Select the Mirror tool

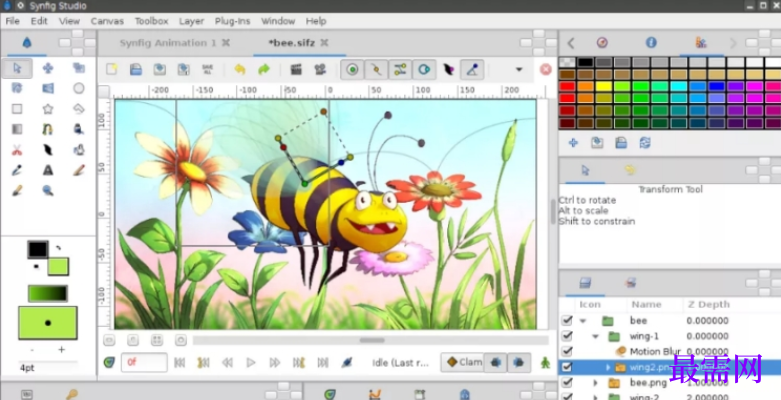point(48,89)
